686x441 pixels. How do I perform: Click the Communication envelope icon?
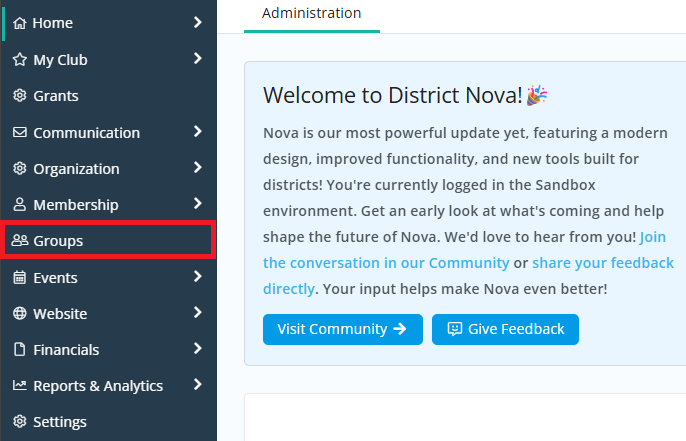(x=19, y=132)
